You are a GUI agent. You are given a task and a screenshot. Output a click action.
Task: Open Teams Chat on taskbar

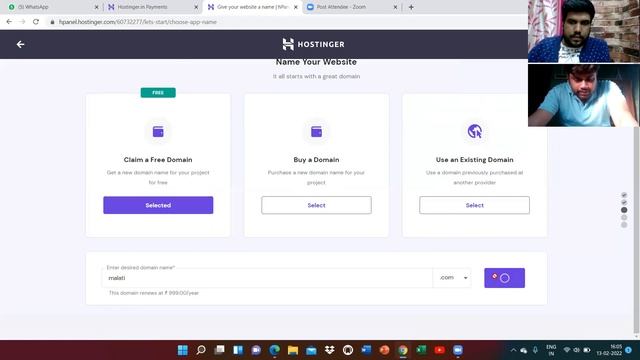(x=256, y=350)
